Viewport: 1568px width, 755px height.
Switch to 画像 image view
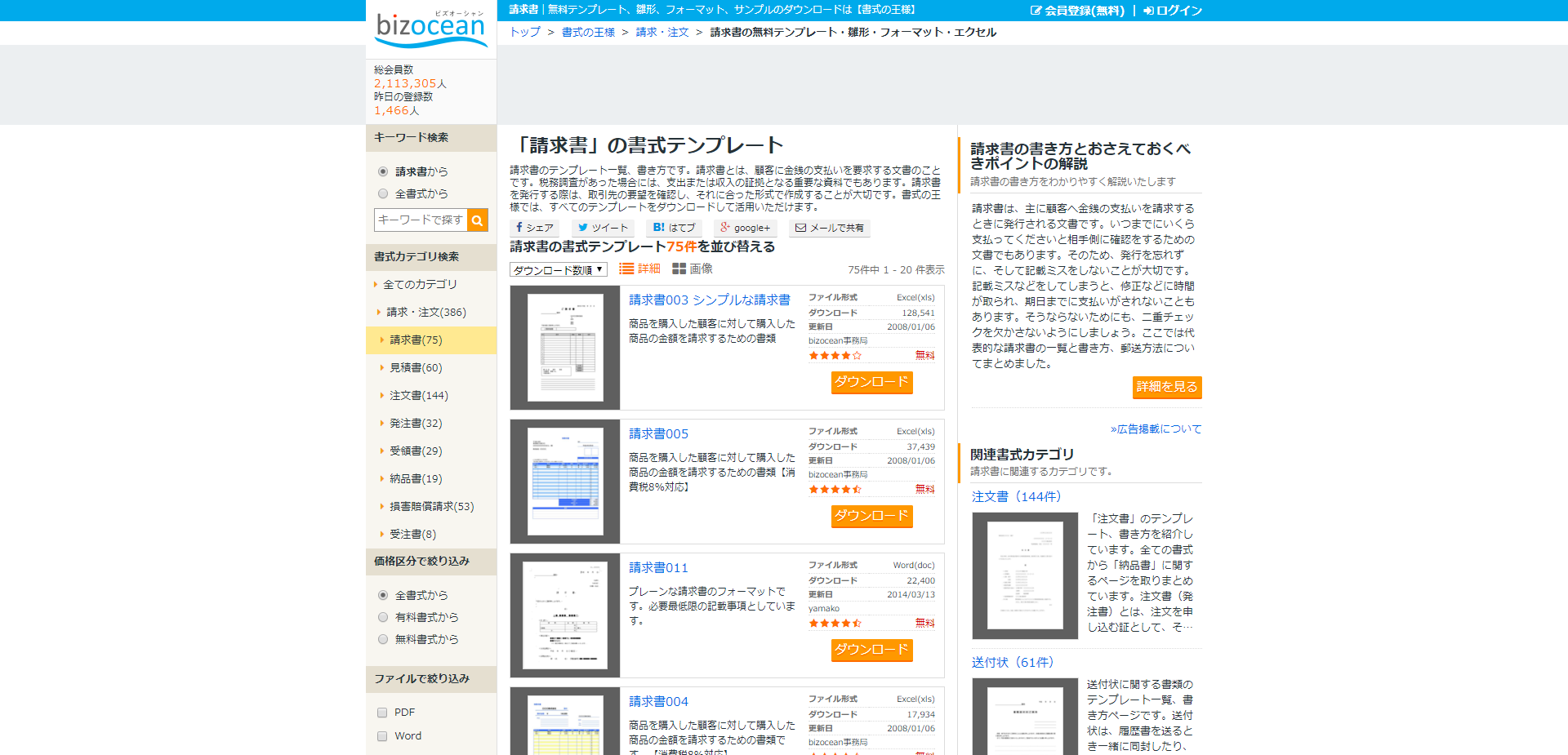(693, 268)
